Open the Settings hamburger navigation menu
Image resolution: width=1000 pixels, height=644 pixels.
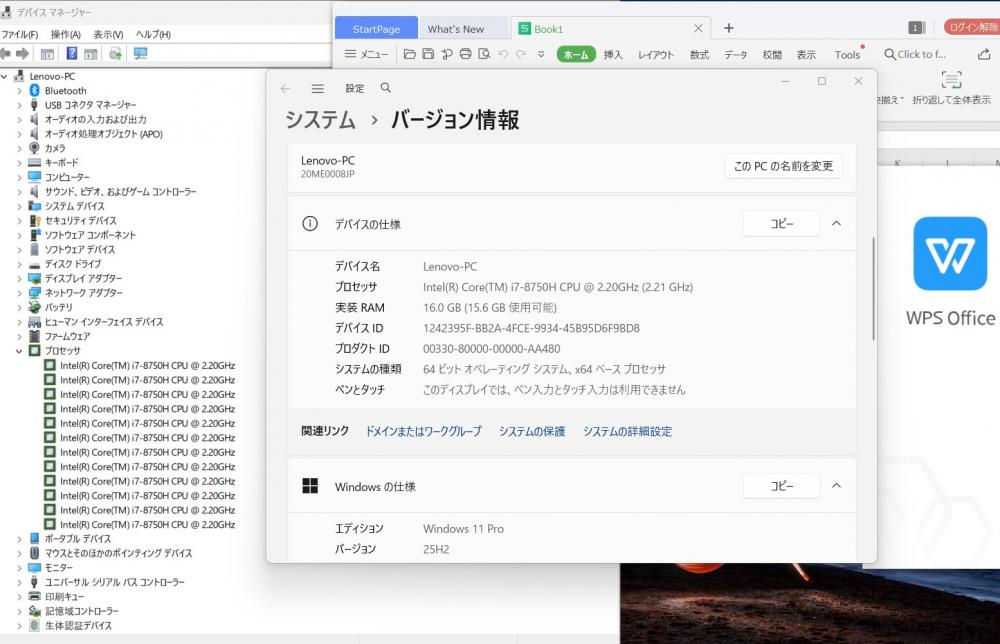318,88
